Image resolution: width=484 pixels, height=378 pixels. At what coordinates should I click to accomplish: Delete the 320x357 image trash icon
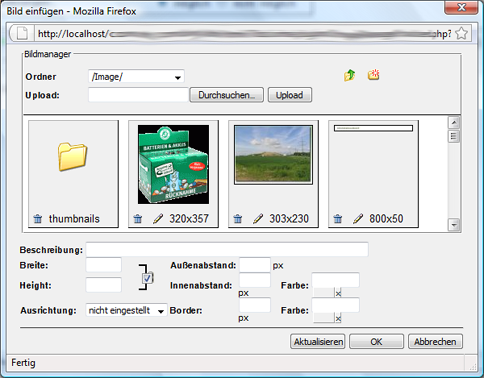click(x=138, y=219)
